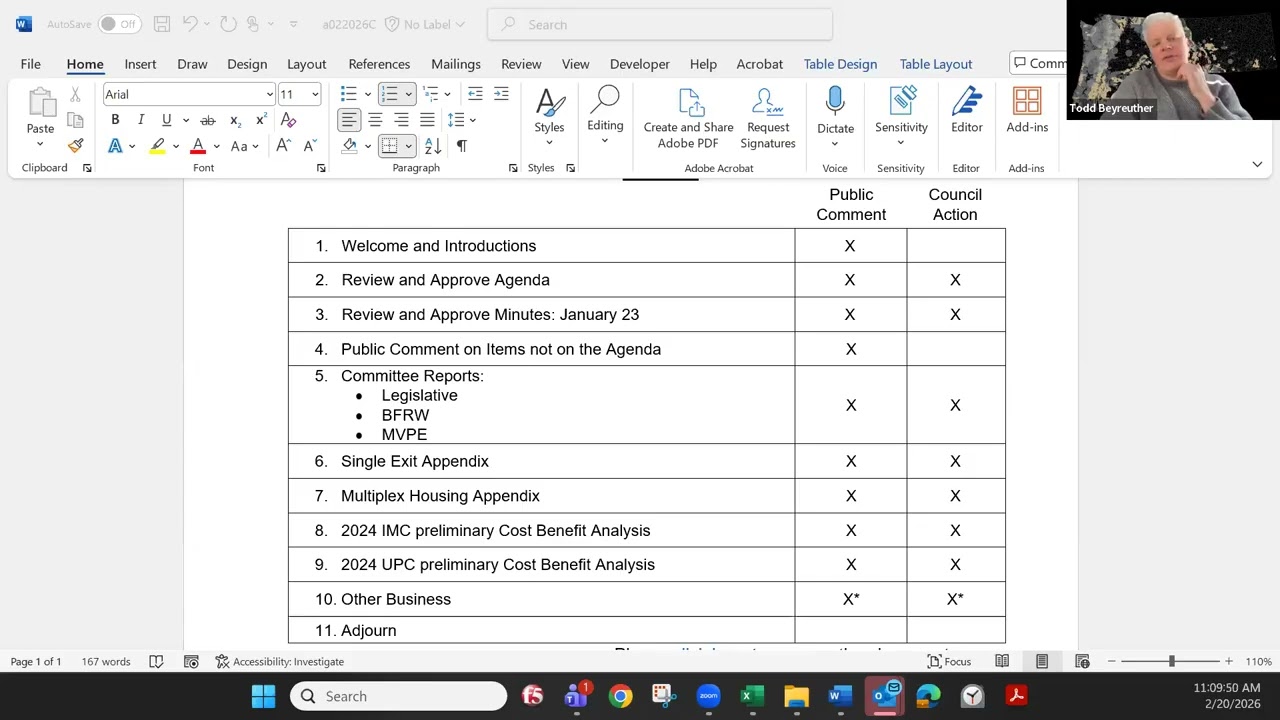
Task: Switch to the Table Design tab
Action: coord(840,64)
